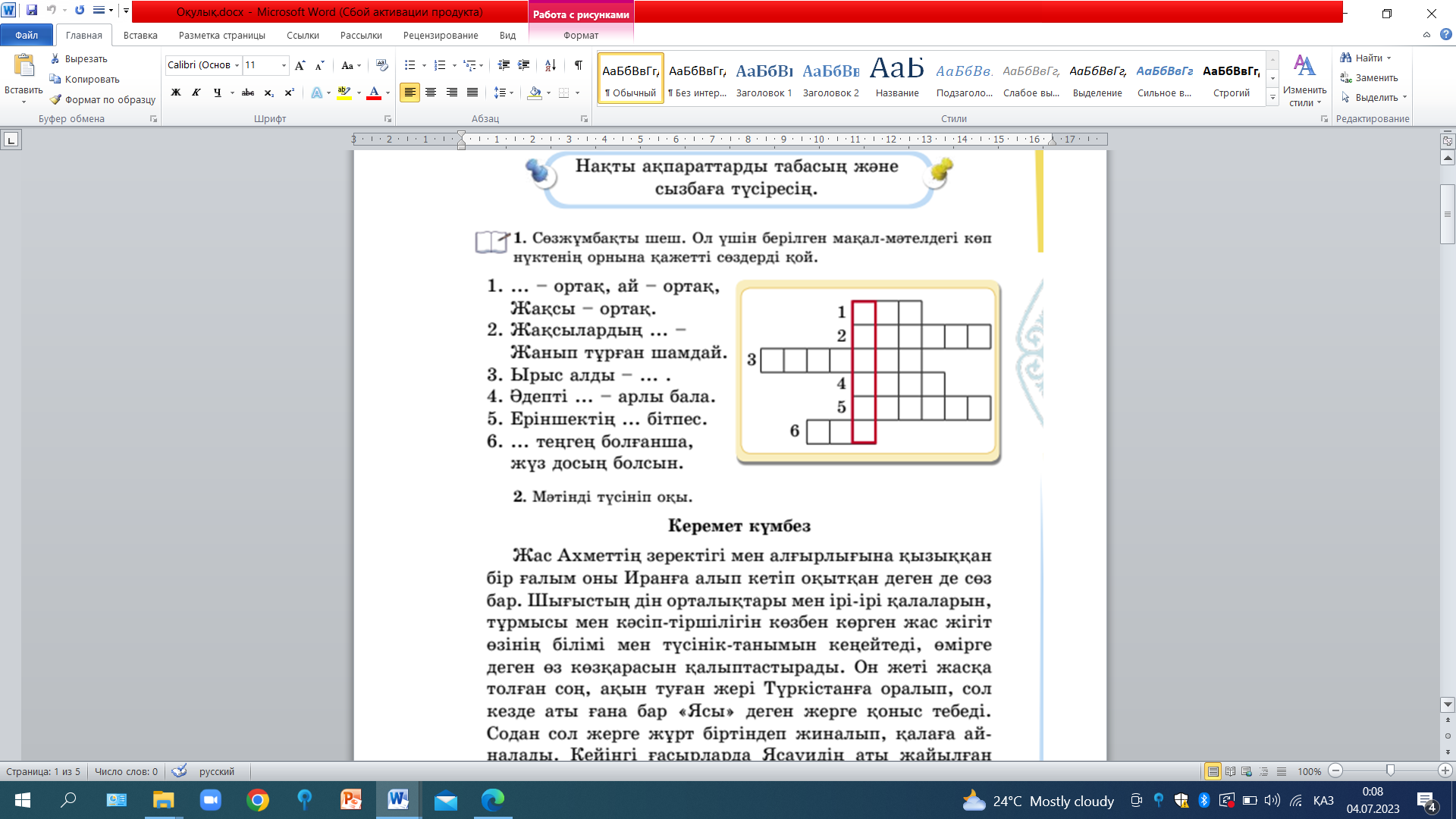Screen dimensions: 1456x819
Task: Click the clear formatting icon
Action: 381,65
